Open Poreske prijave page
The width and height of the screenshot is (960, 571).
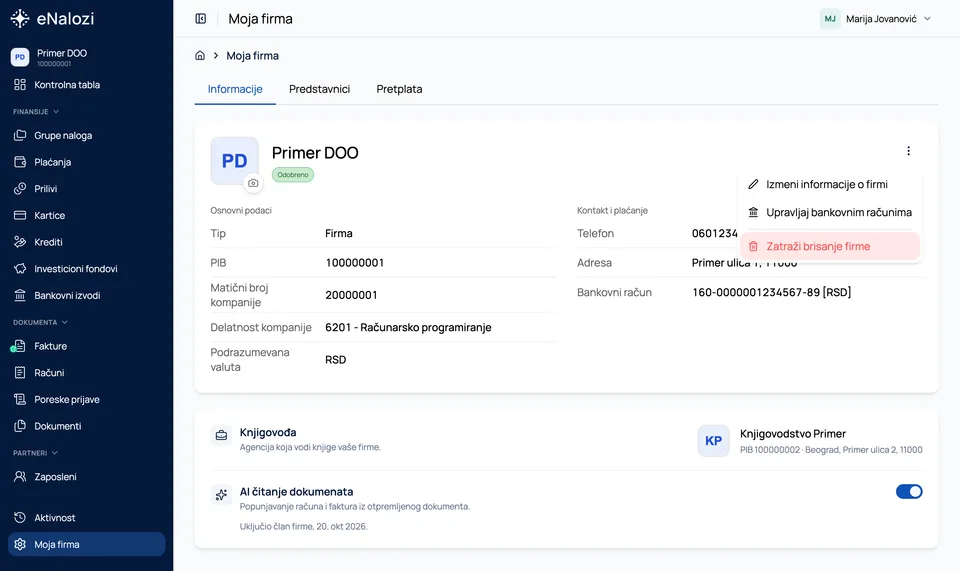click(x=86, y=399)
